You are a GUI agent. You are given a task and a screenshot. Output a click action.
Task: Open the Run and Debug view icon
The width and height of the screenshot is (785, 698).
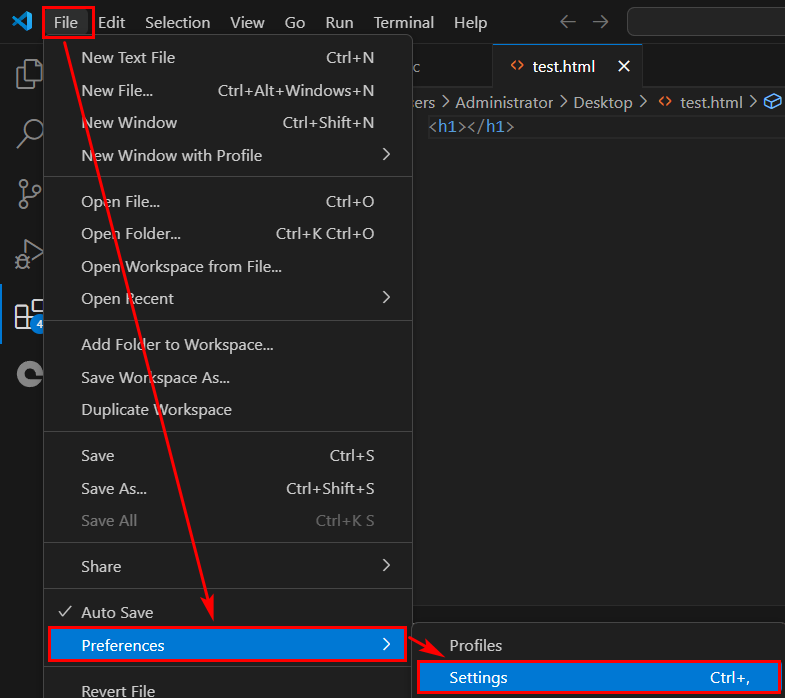tap(28, 254)
